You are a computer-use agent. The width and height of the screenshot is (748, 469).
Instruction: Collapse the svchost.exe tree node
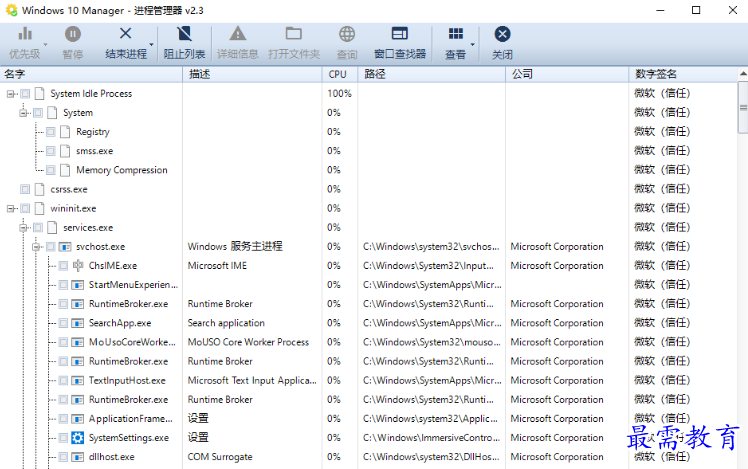tap(35, 247)
